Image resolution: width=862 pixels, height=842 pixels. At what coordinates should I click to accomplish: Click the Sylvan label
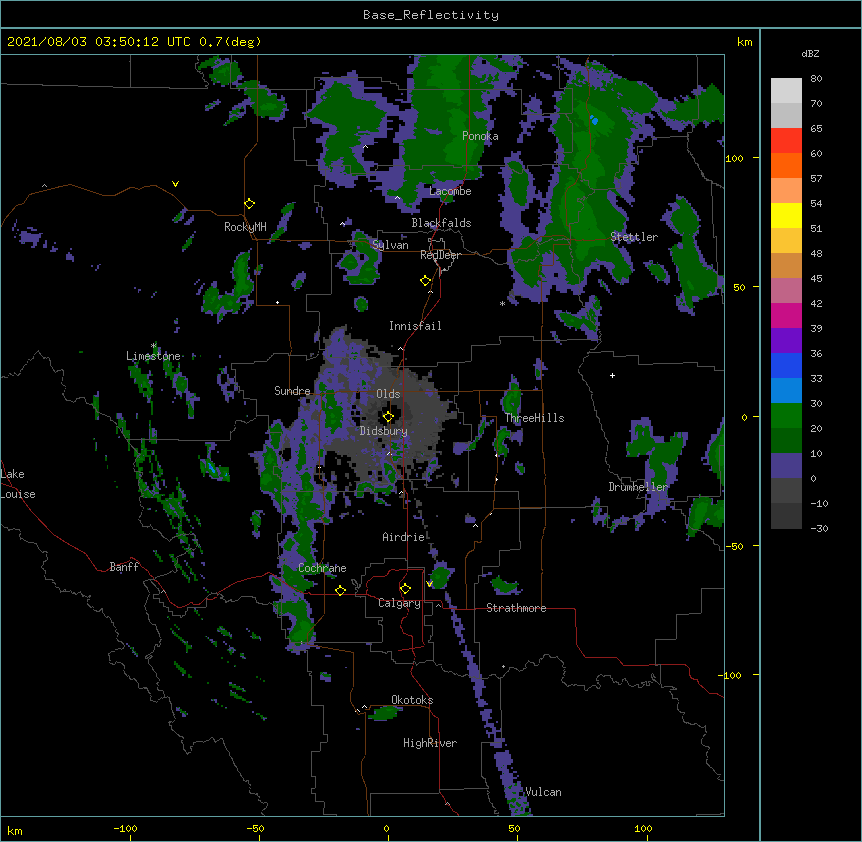390,245
